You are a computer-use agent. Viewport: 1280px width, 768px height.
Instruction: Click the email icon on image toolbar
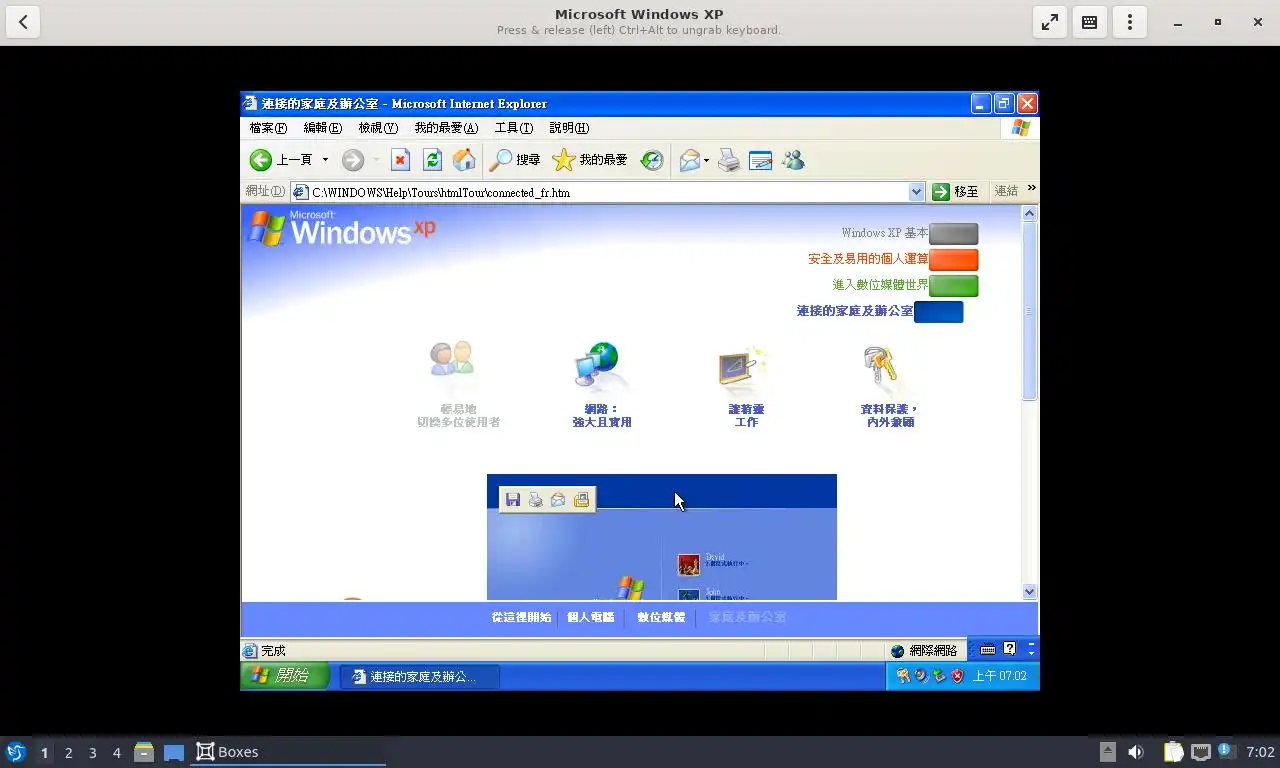pyautogui.click(x=558, y=499)
